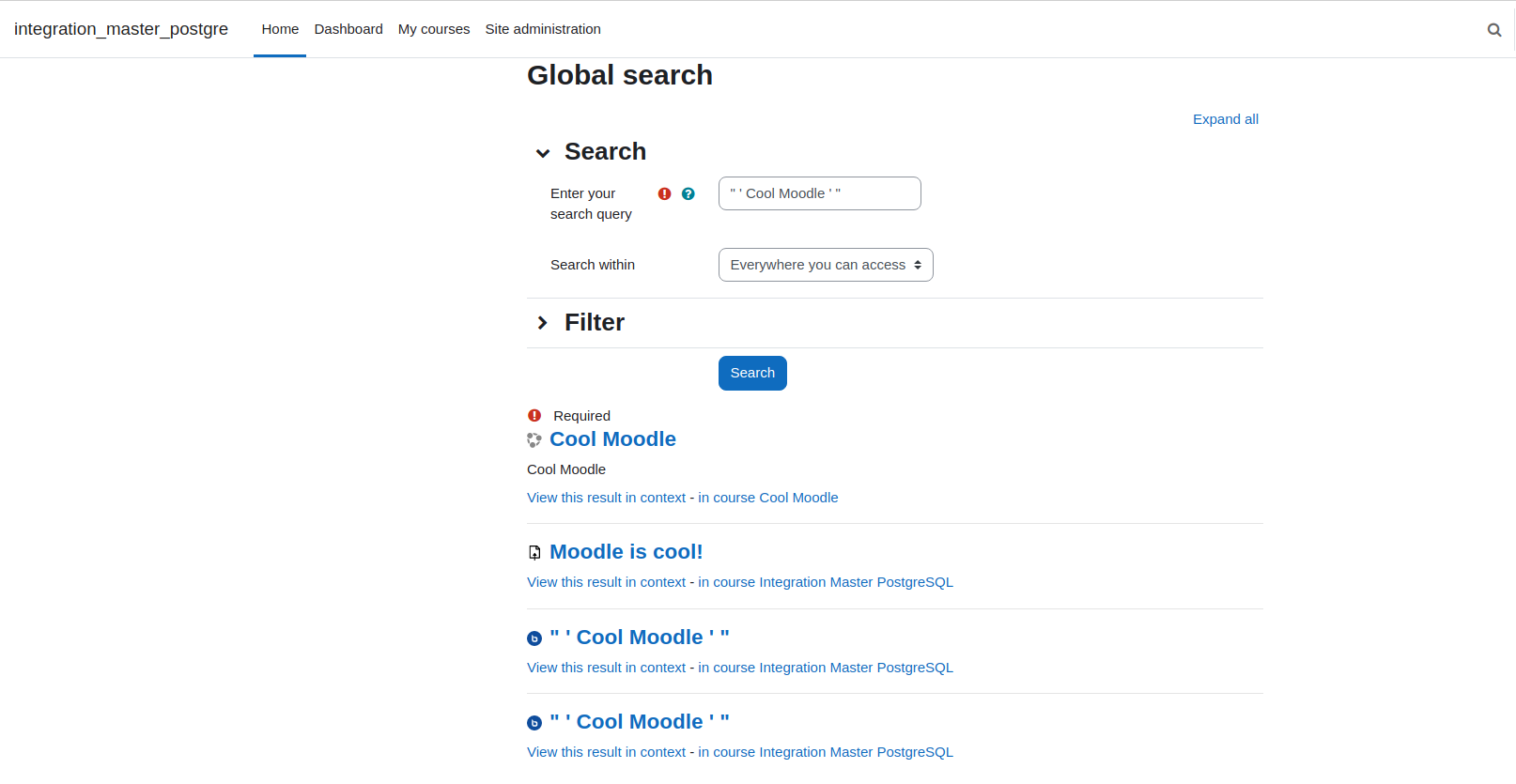Click the page icon beside Moodle is cool!
This screenshot has height=784, width=1516.
pos(534,552)
